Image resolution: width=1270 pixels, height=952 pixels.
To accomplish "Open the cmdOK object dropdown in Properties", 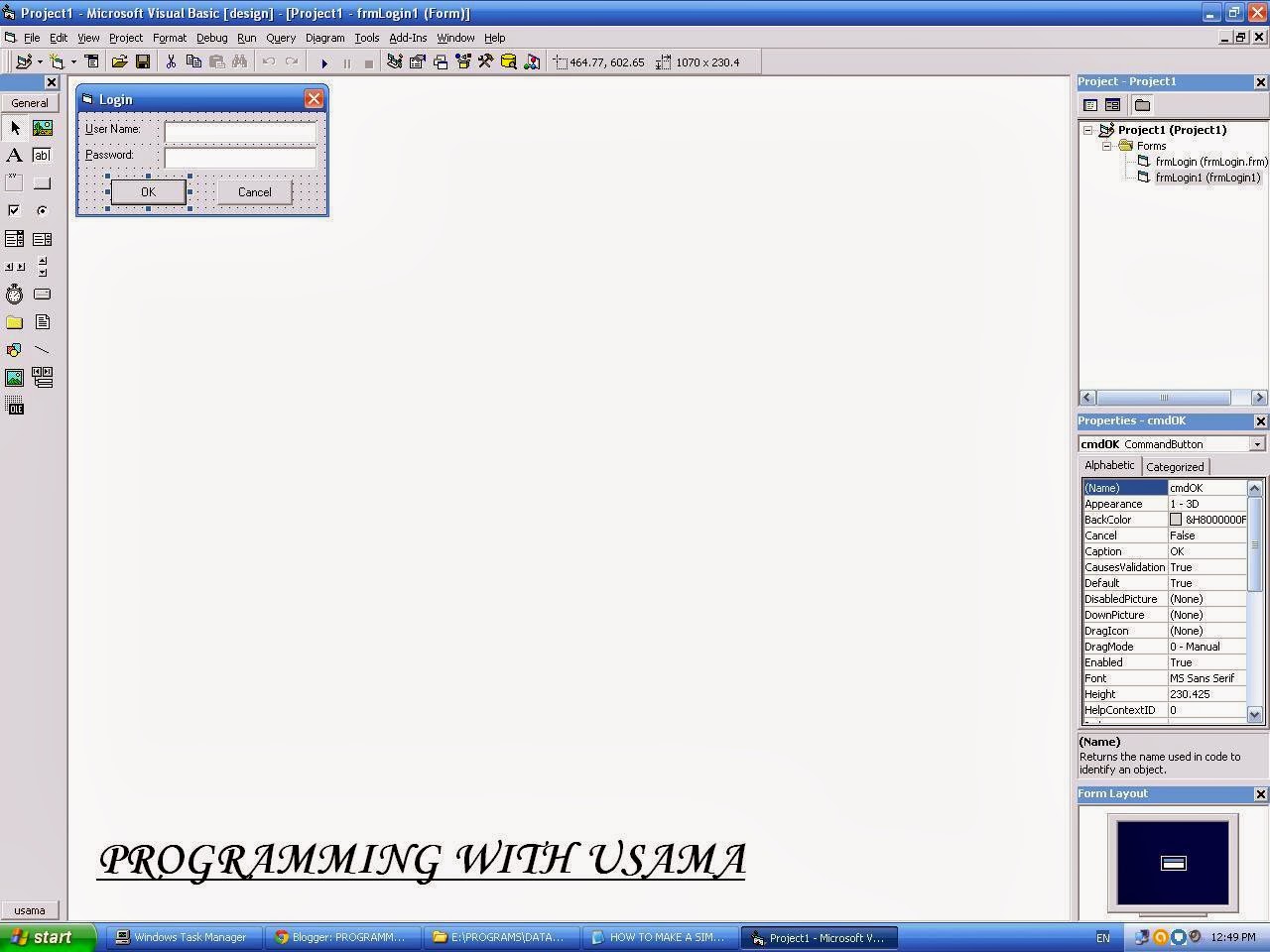I will click(x=1257, y=444).
